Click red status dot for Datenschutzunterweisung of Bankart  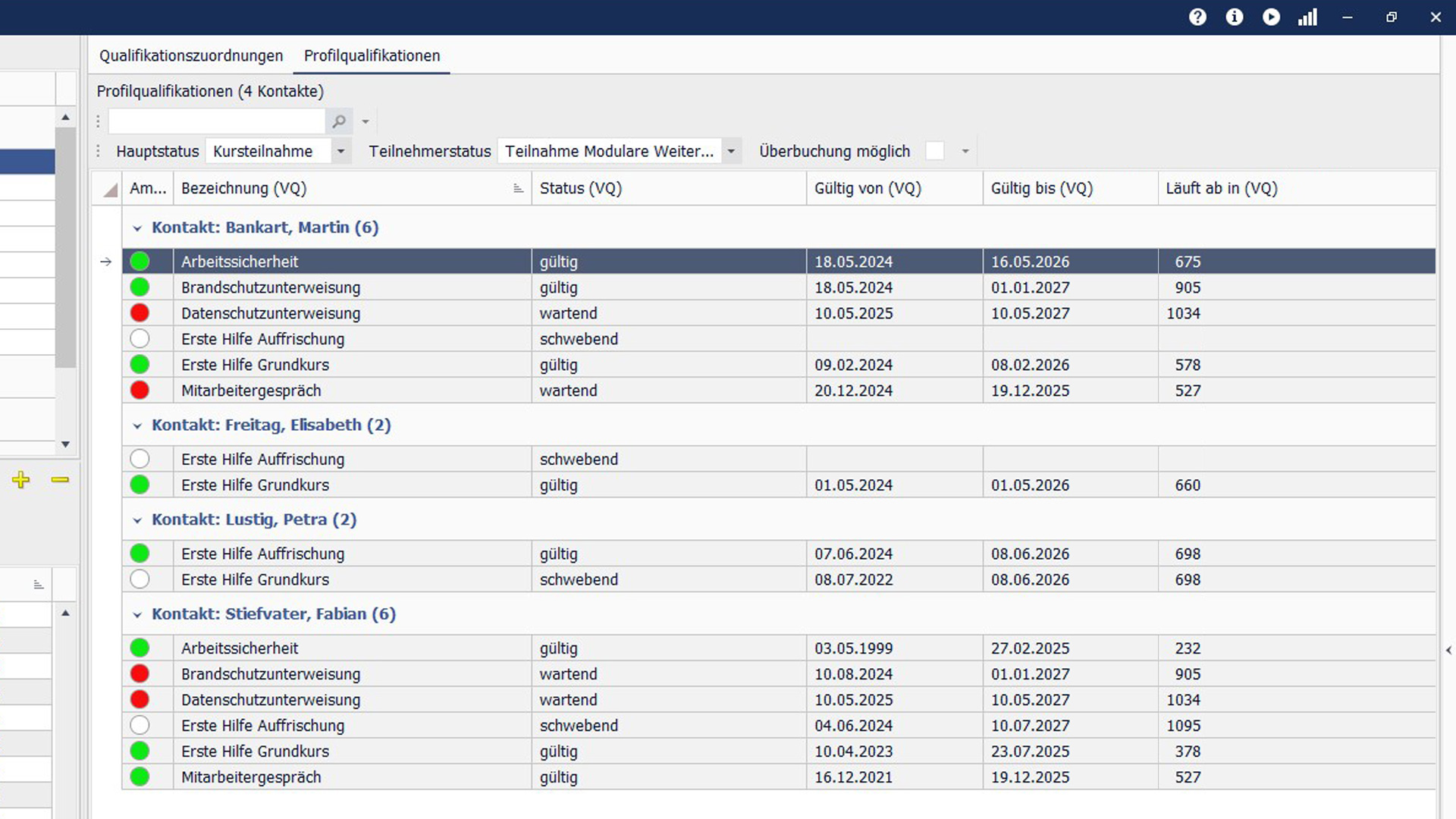[x=140, y=313]
